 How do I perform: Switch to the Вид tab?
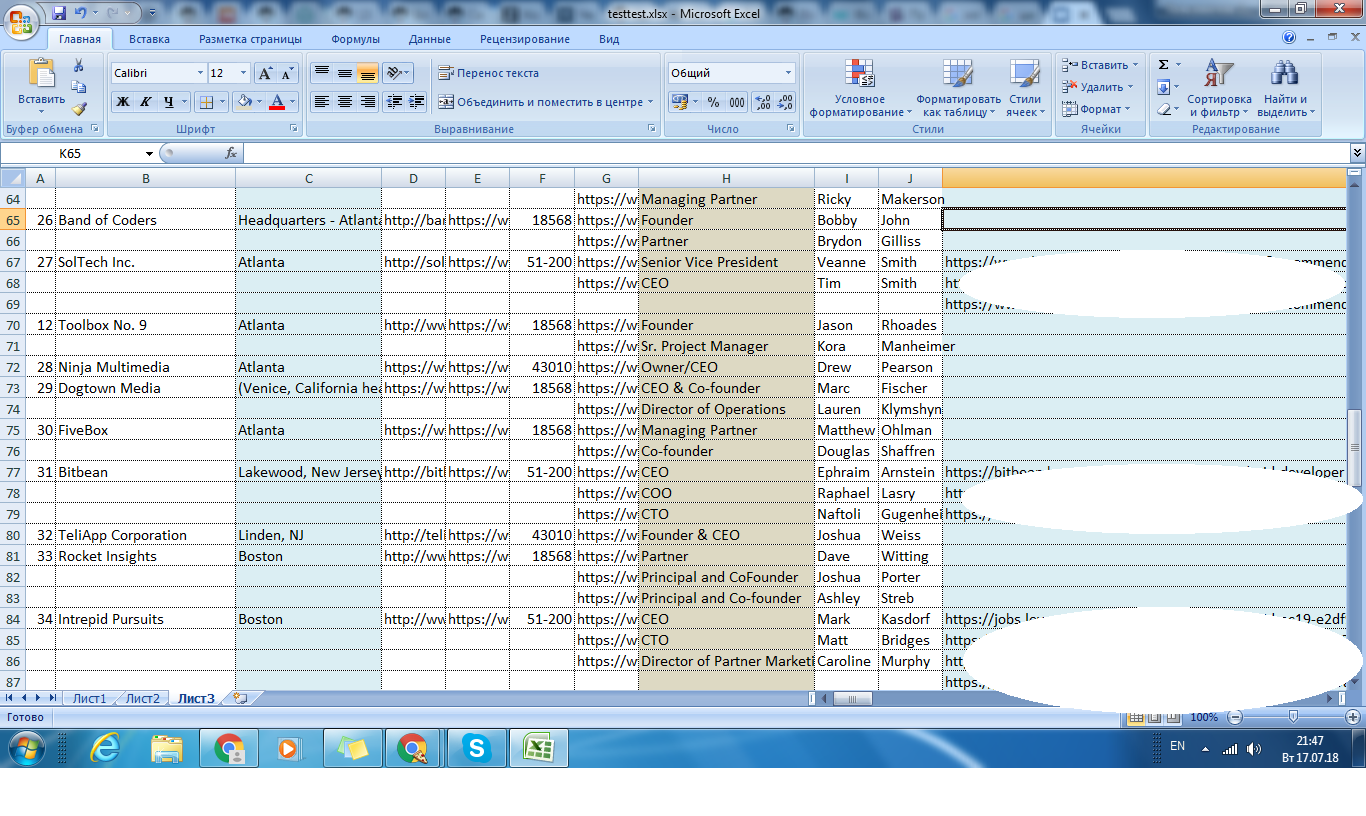(609, 39)
